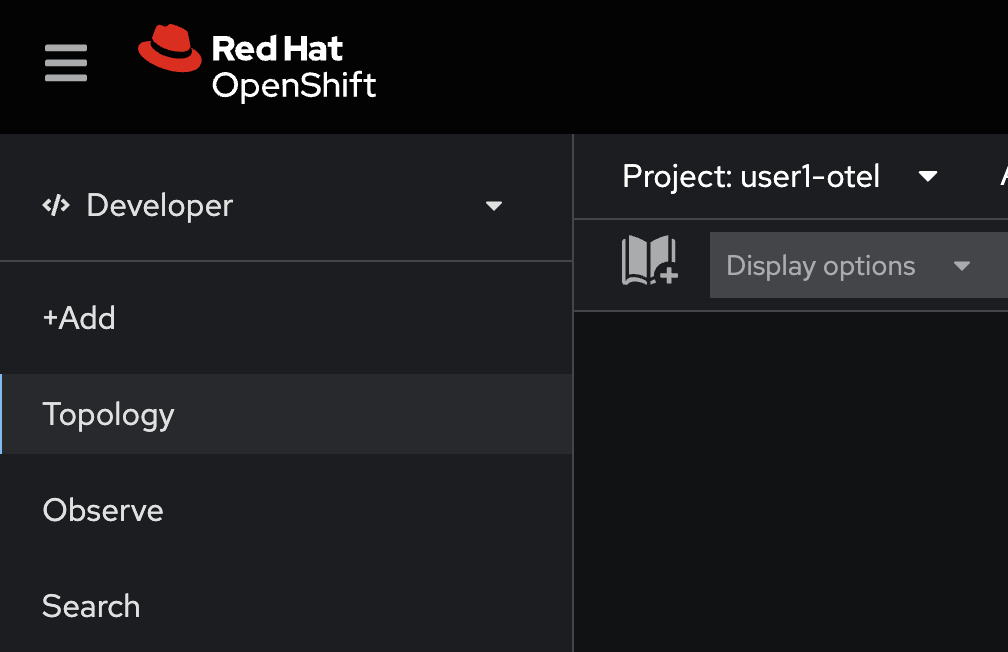This screenshot has height=652, width=1008.
Task: Click the add-to-project book icon
Action: [x=649, y=260]
